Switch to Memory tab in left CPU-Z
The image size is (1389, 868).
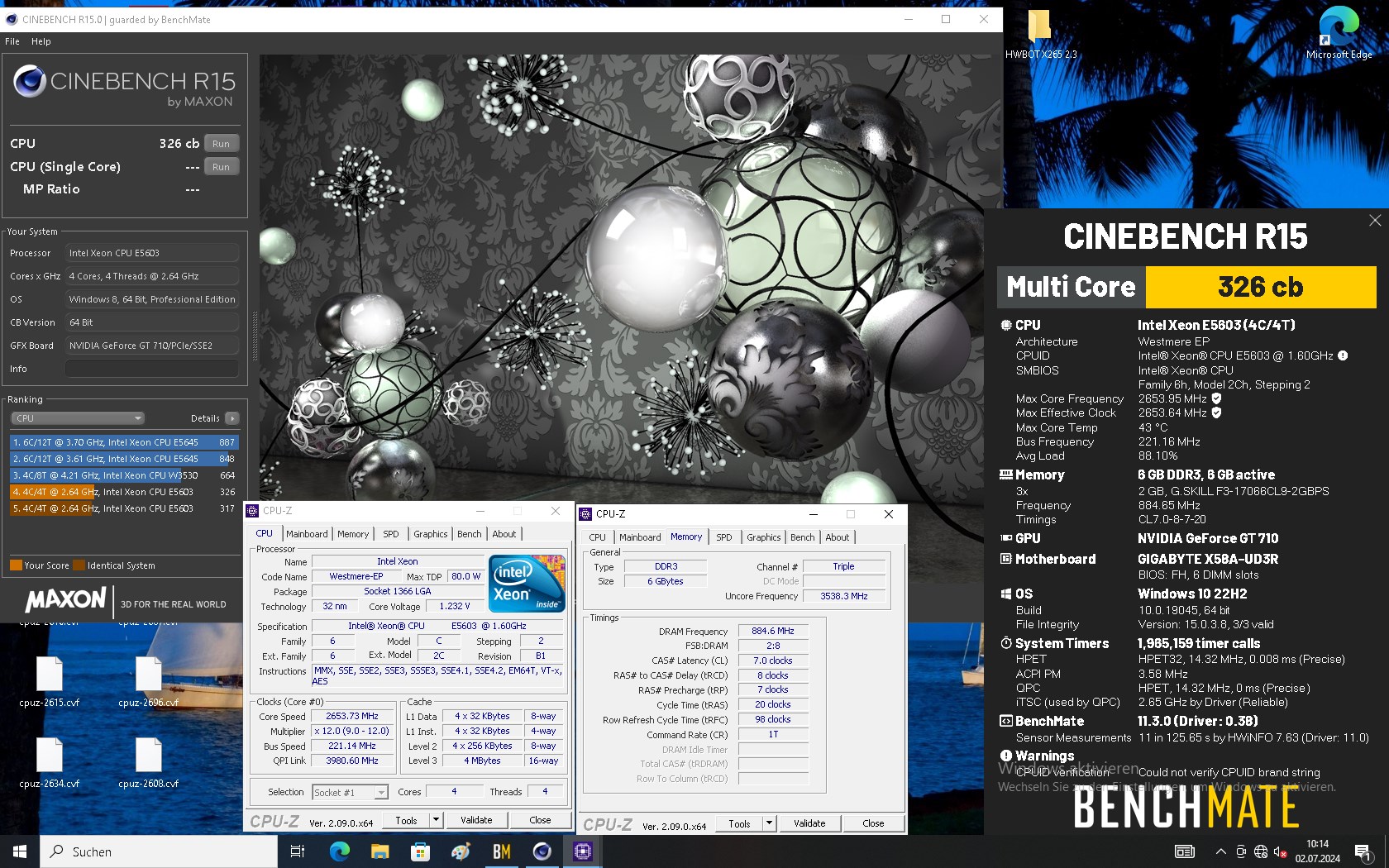point(353,534)
